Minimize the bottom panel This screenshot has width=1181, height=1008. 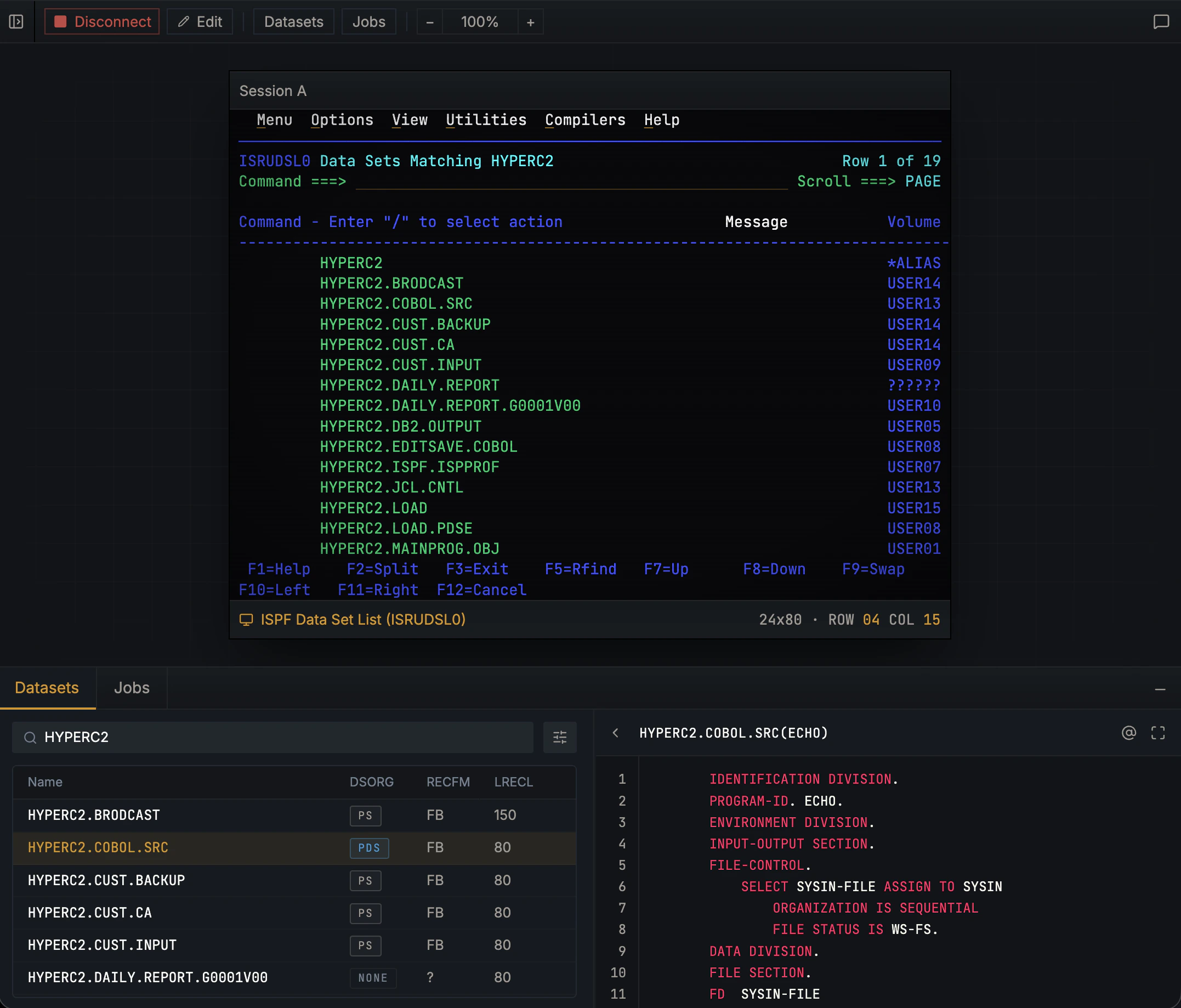[x=1160, y=689]
